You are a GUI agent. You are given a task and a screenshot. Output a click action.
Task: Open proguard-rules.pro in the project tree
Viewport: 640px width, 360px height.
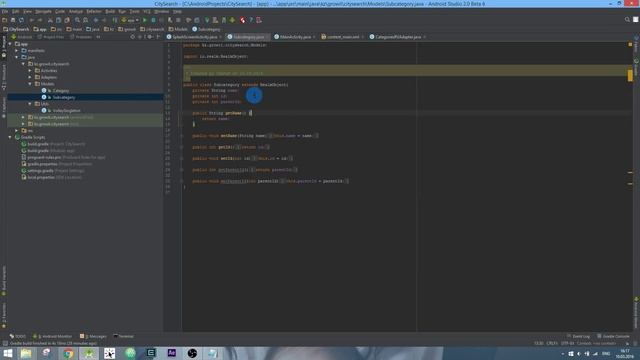44,157
